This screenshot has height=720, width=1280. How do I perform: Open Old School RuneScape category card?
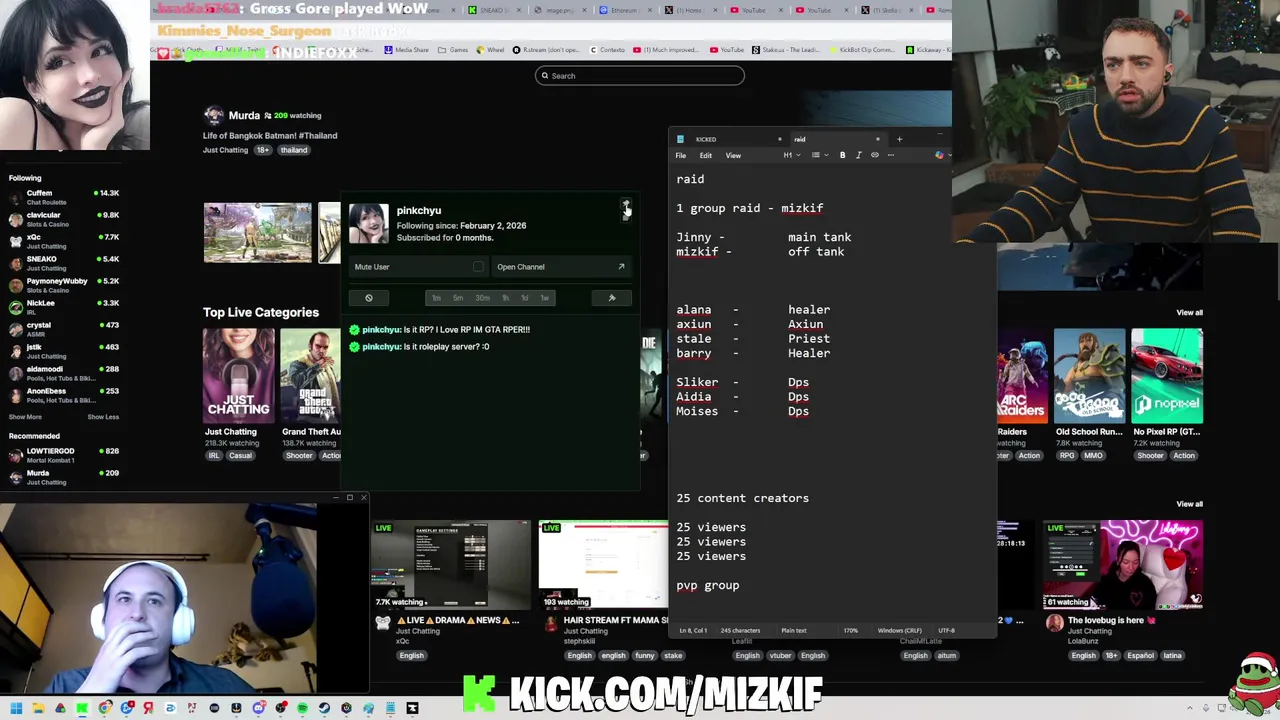[1089, 375]
